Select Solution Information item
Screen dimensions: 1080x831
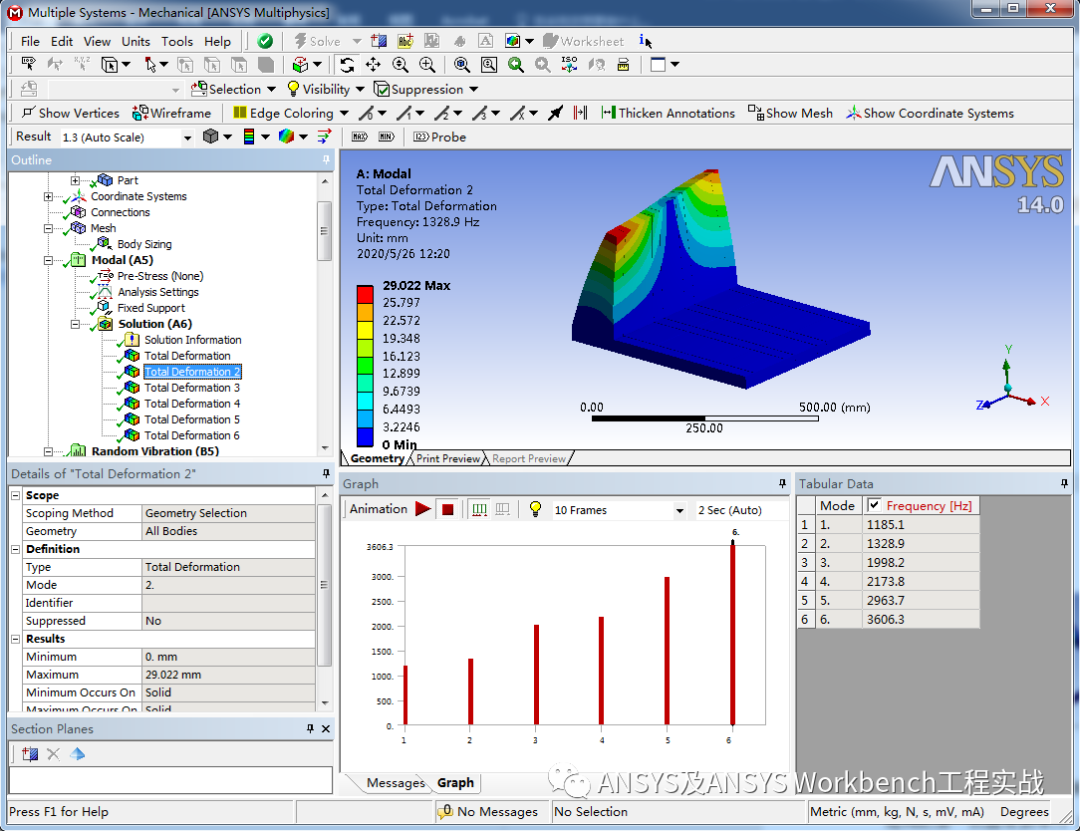point(193,340)
